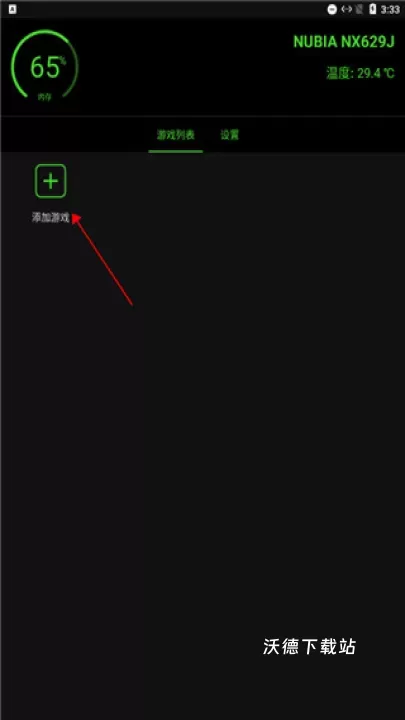Image resolution: width=405 pixels, height=720 pixels.
Task: Tap the green plus add-game icon
Action: (51, 181)
